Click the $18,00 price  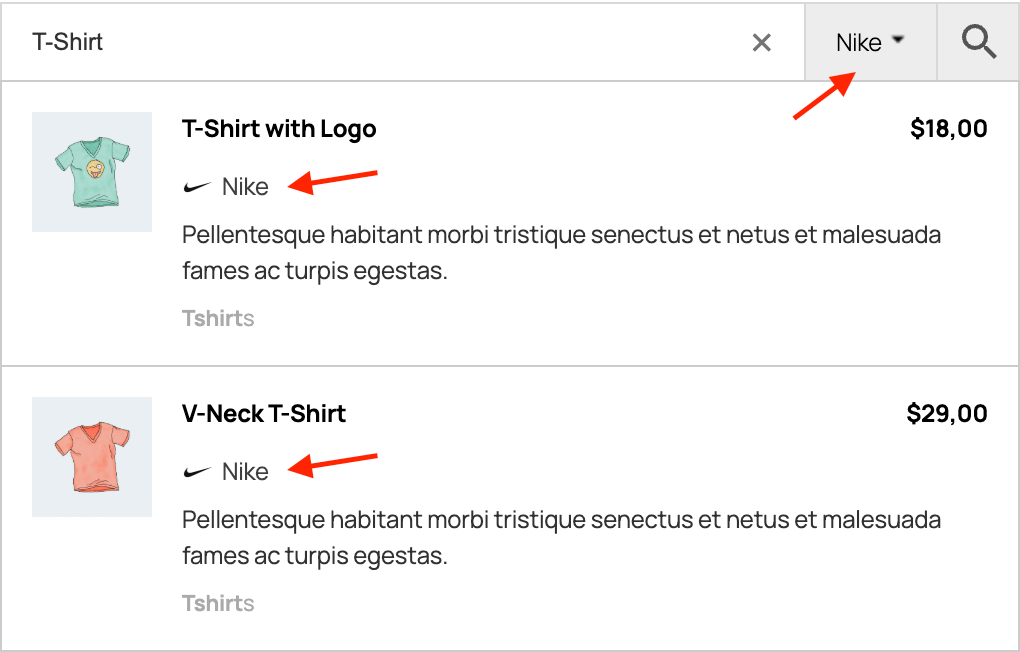(x=948, y=129)
